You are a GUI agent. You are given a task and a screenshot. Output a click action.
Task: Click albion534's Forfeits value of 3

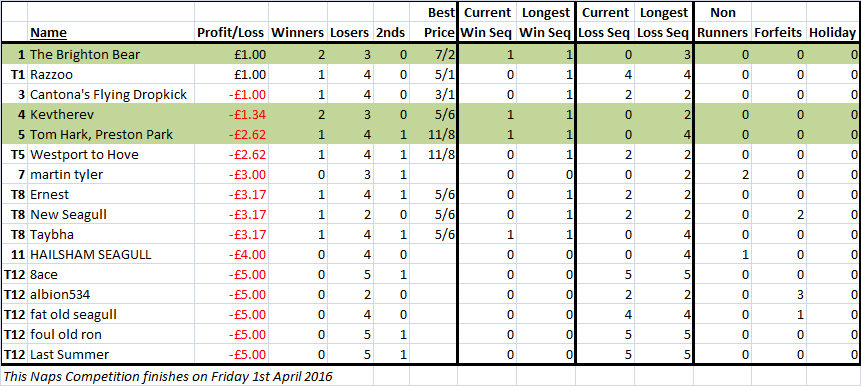(x=779, y=295)
